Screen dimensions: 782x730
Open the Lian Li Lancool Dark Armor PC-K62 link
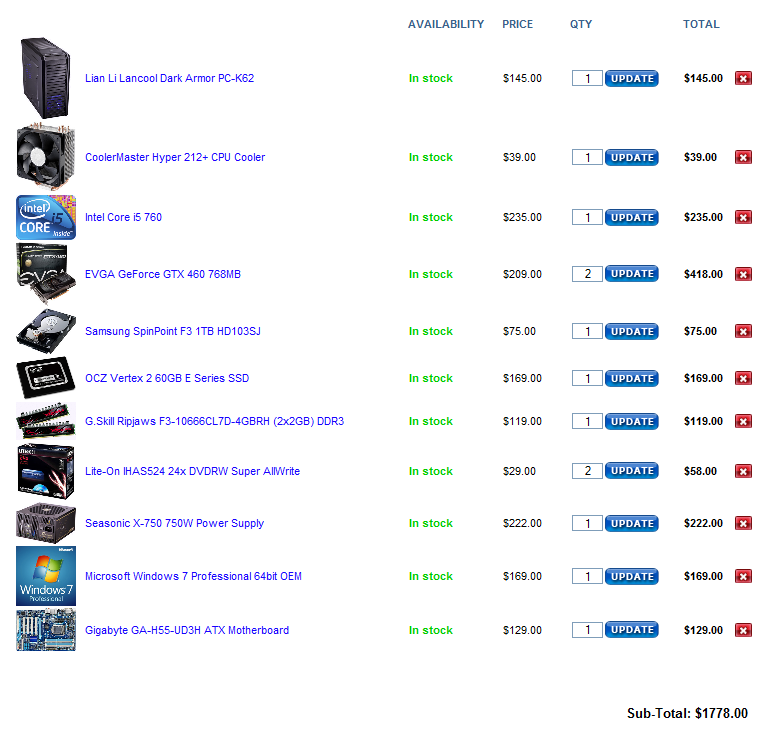pyautogui.click(x=170, y=78)
